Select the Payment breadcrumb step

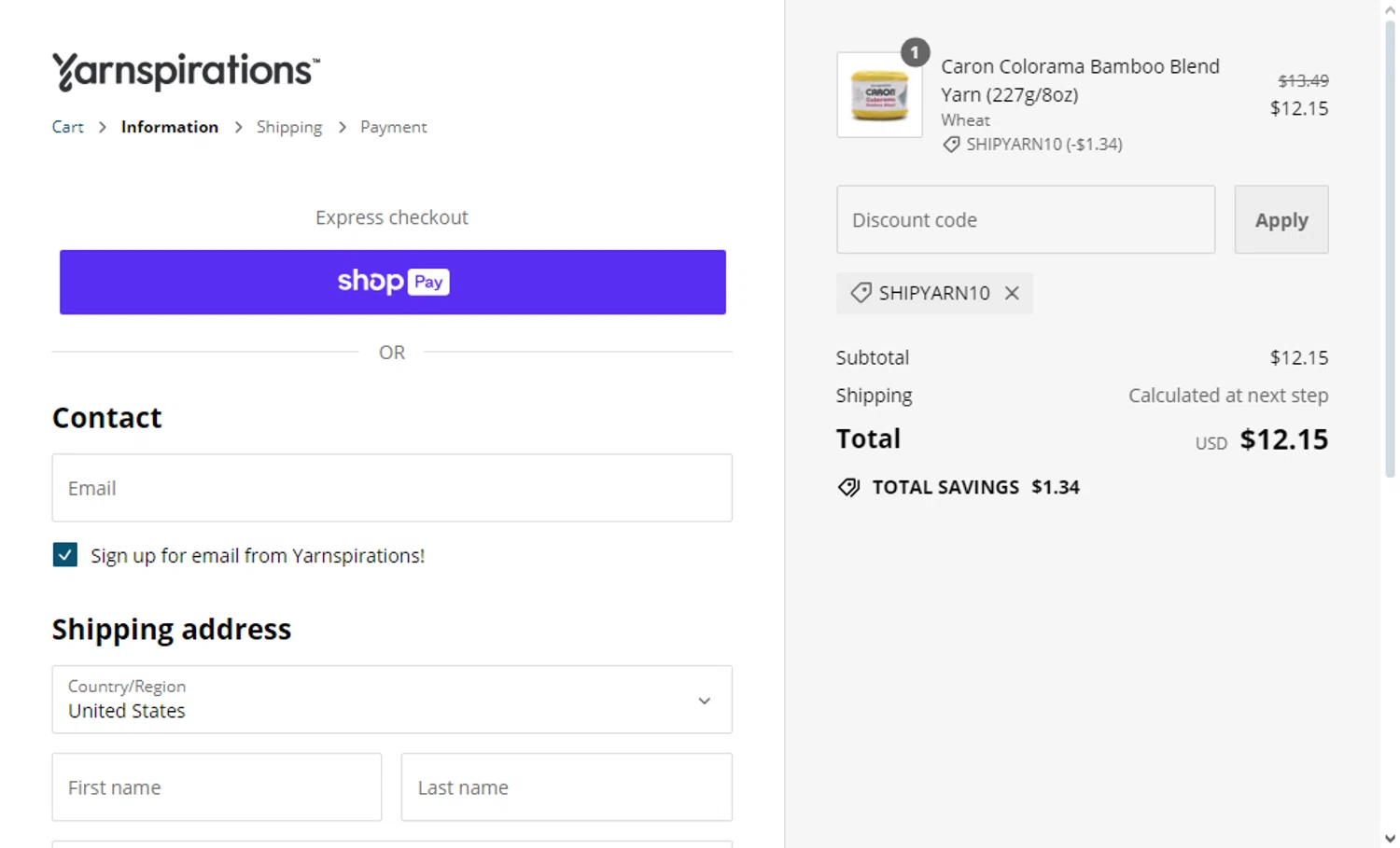(x=393, y=127)
